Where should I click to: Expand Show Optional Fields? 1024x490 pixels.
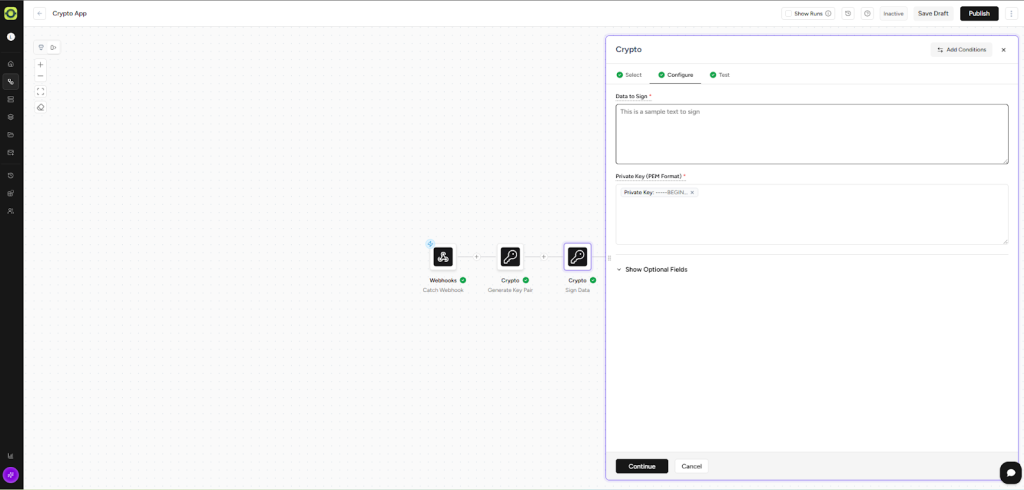(655, 270)
